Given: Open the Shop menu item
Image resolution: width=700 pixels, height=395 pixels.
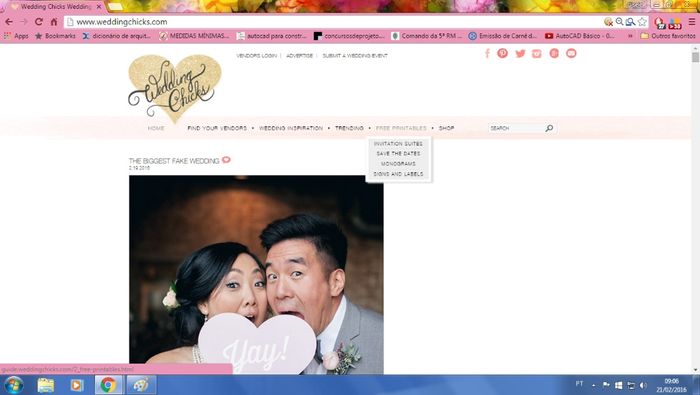Looking at the screenshot, I should pos(446,128).
